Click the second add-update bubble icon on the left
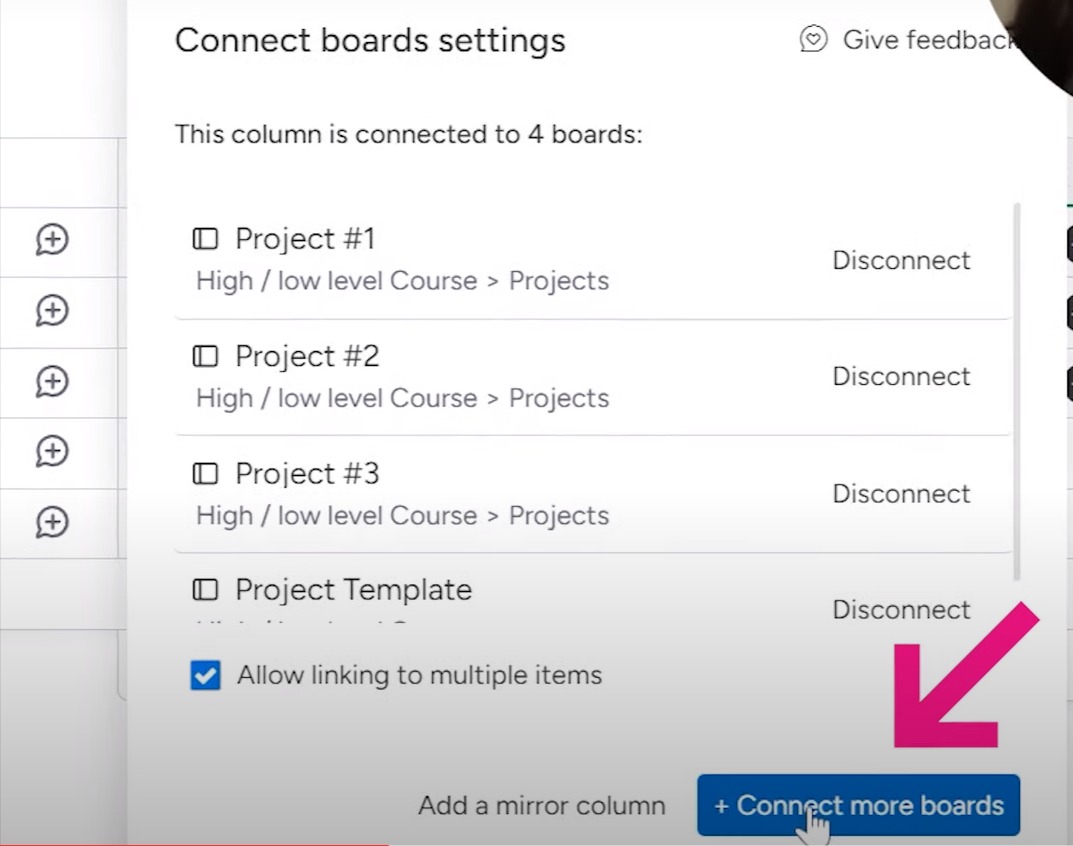The width and height of the screenshot is (1073, 846). tap(53, 311)
